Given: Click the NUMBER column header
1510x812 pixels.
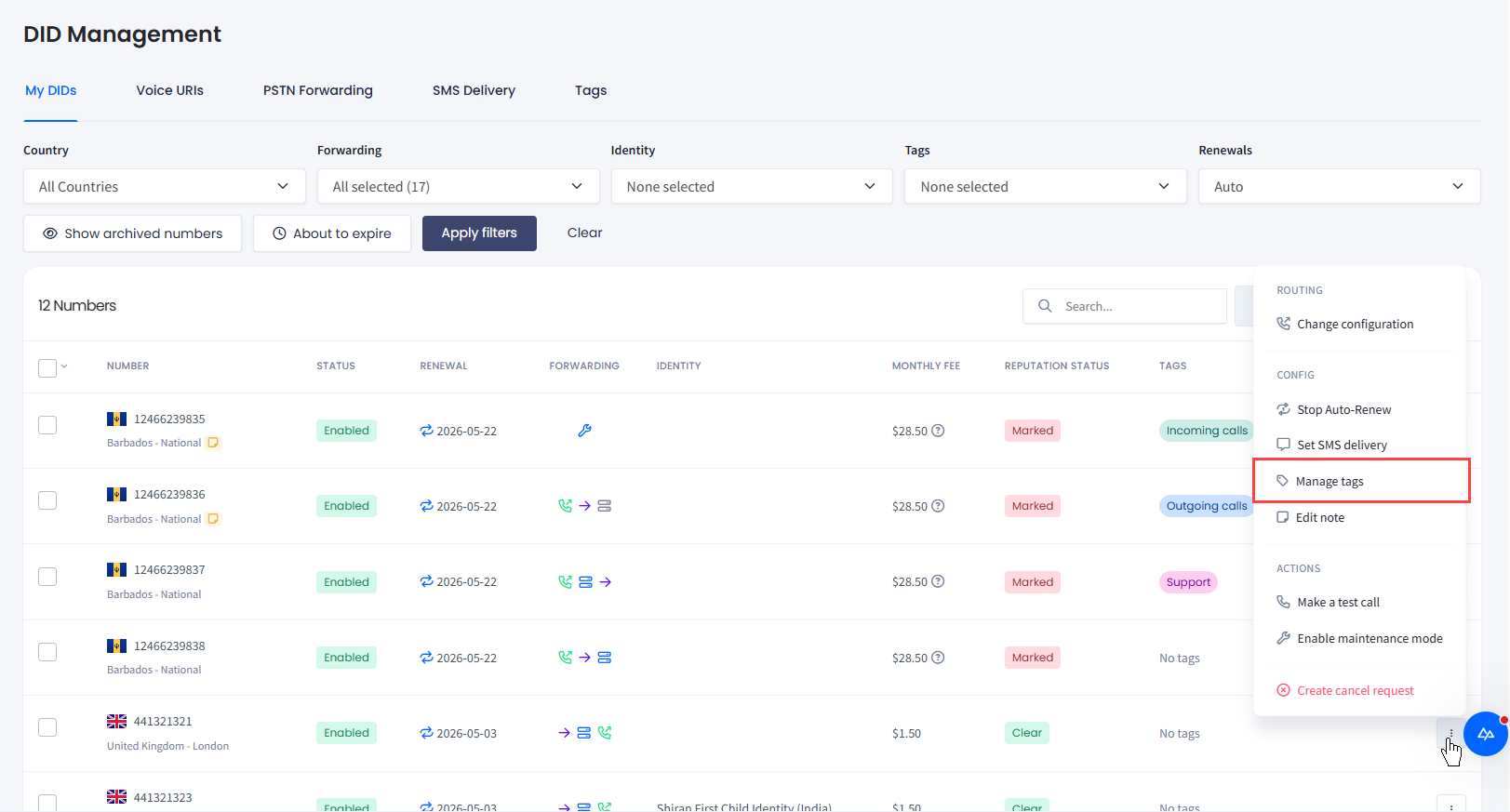Looking at the screenshot, I should point(128,366).
